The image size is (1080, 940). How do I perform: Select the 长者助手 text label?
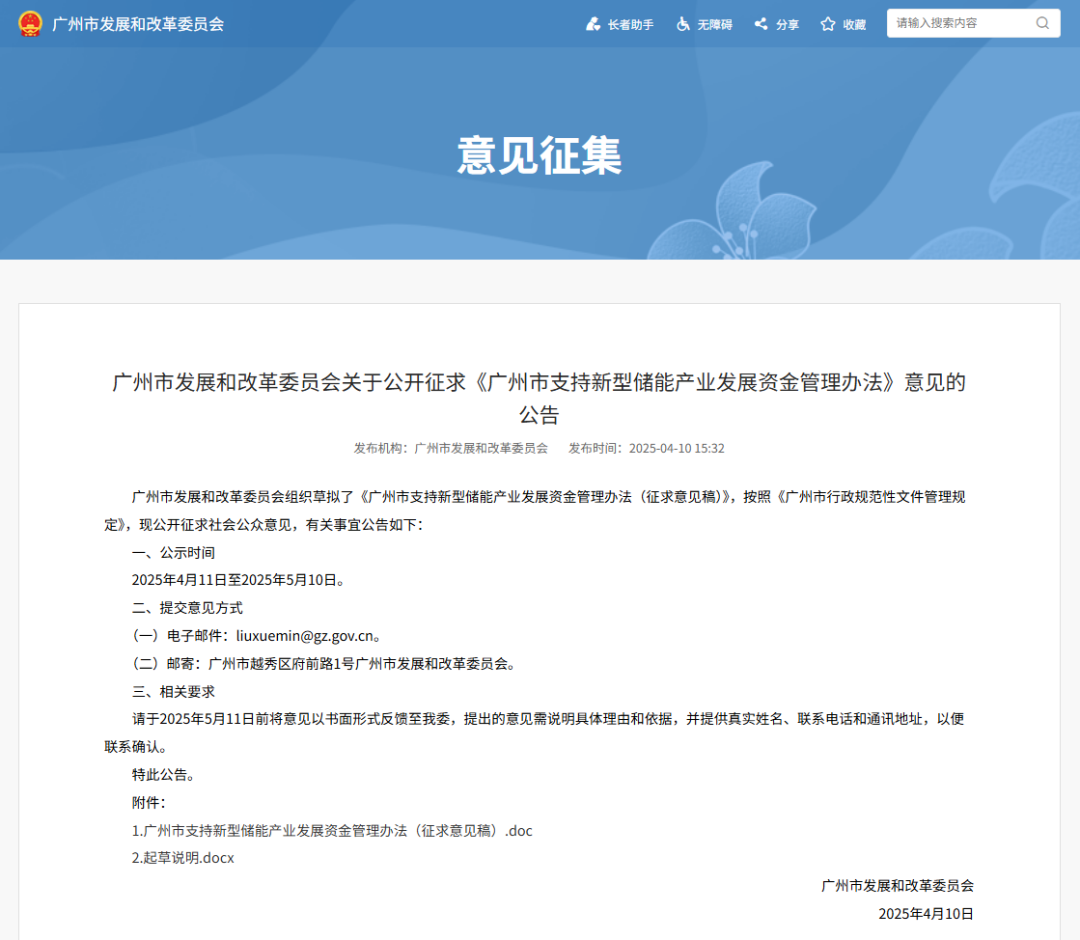coord(630,25)
